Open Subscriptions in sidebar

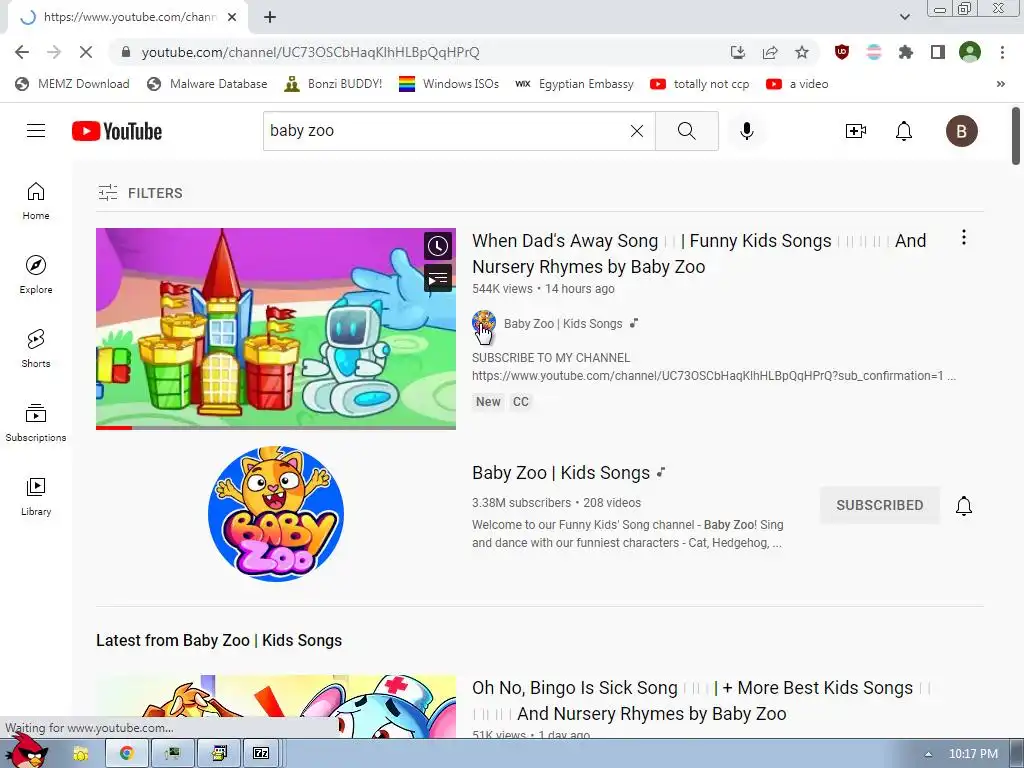click(x=36, y=423)
